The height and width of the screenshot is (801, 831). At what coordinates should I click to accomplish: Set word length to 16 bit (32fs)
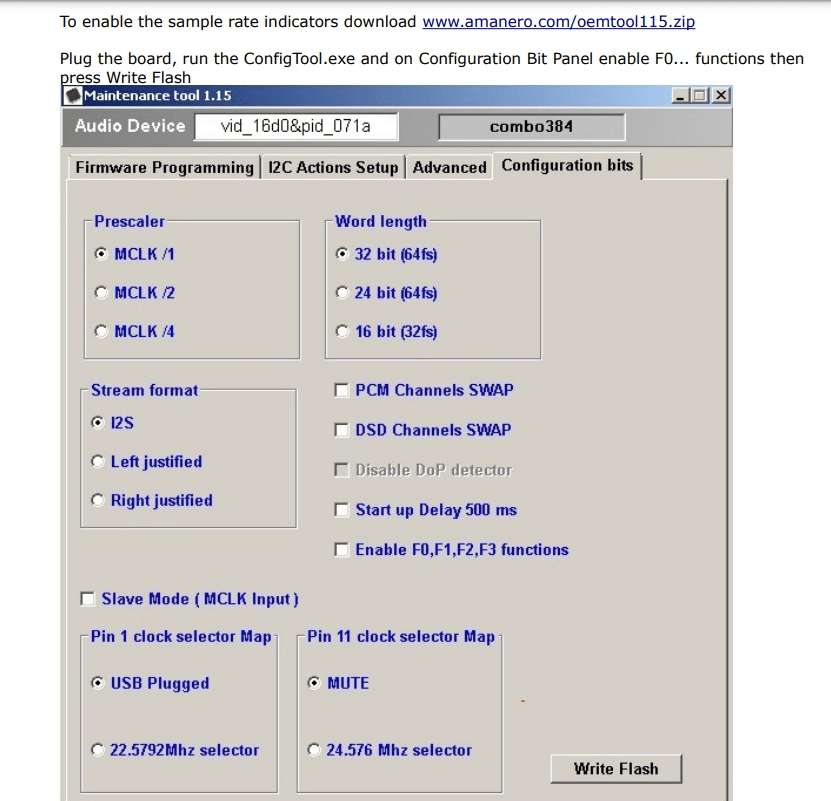coord(387,332)
